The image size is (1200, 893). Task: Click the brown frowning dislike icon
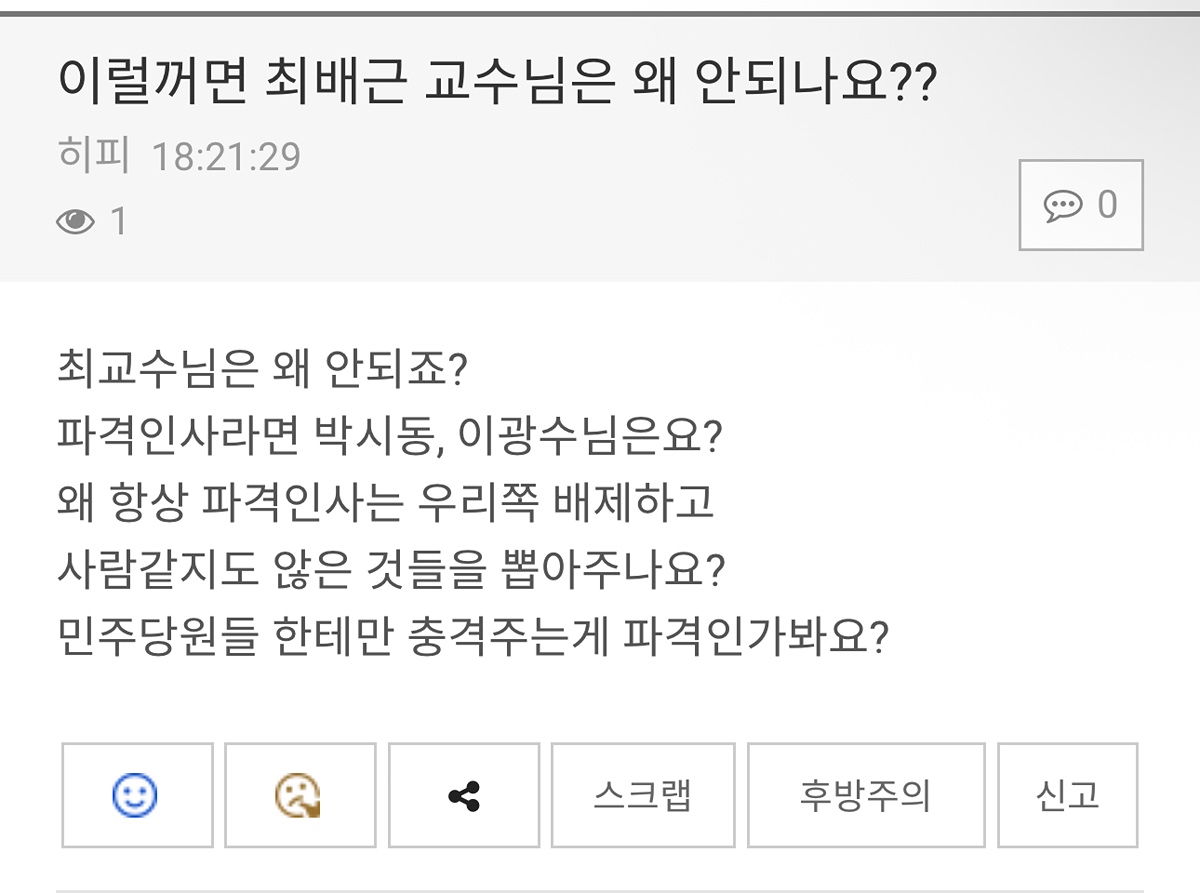(x=299, y=796)
